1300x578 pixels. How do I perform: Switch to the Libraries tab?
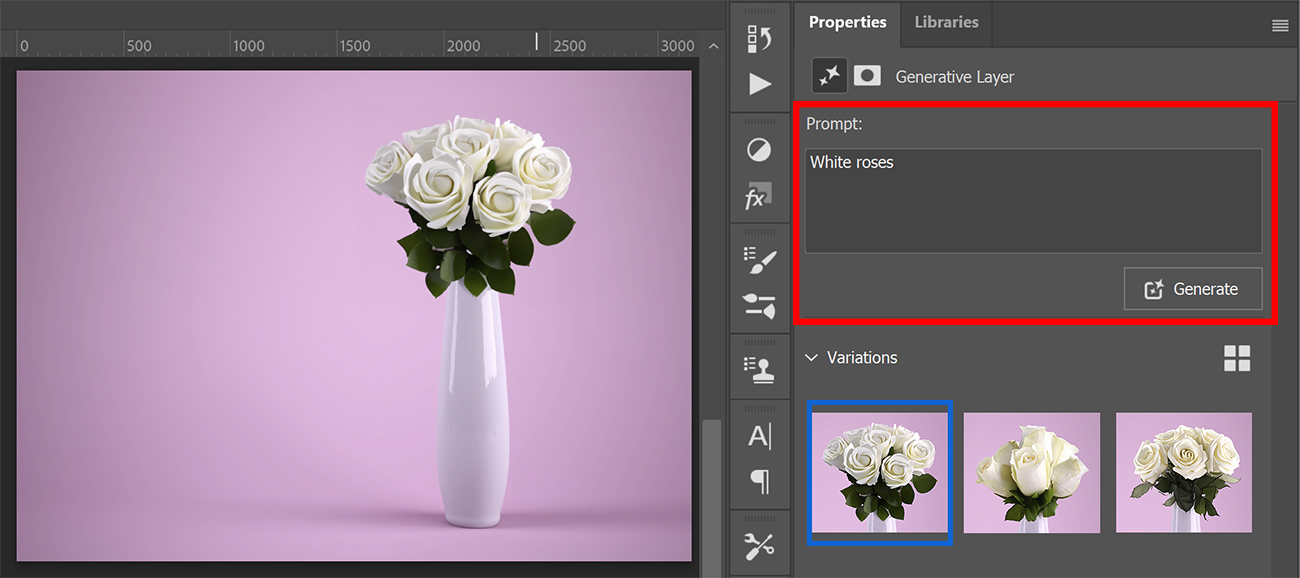(x=945, y=21)
